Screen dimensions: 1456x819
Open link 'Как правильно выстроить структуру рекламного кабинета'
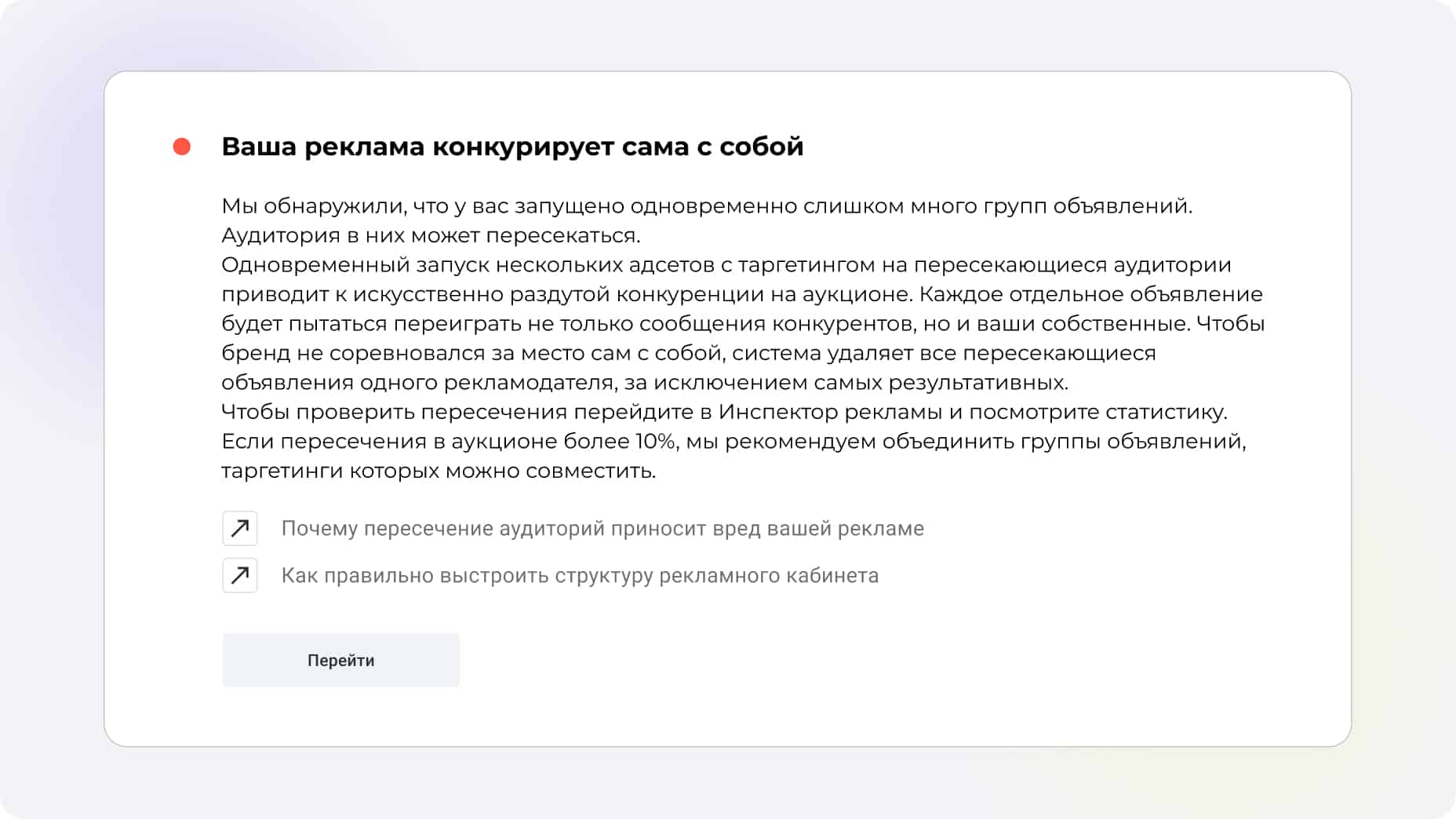click(x=580, y=575)
